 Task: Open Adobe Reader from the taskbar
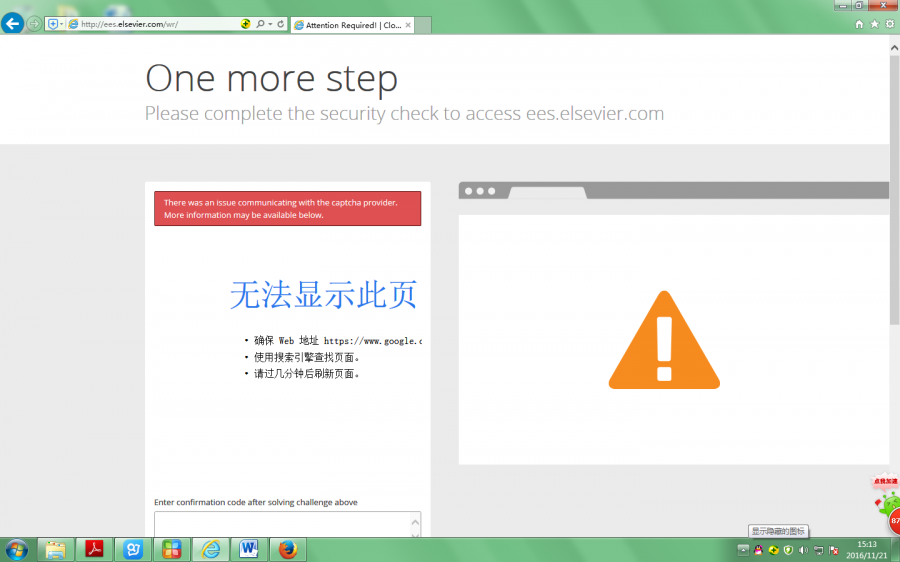click(94, 550)
